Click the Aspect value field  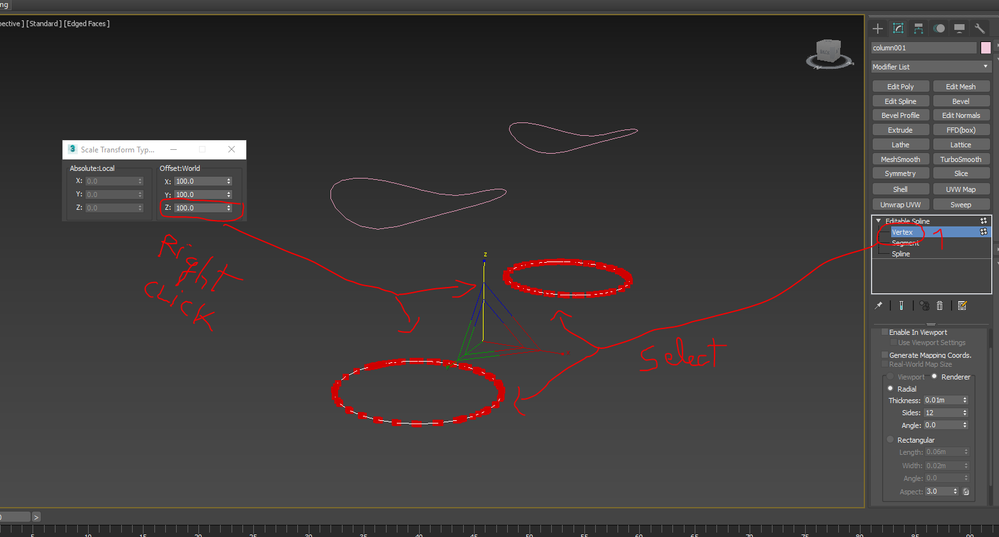[x=938, y=492]
